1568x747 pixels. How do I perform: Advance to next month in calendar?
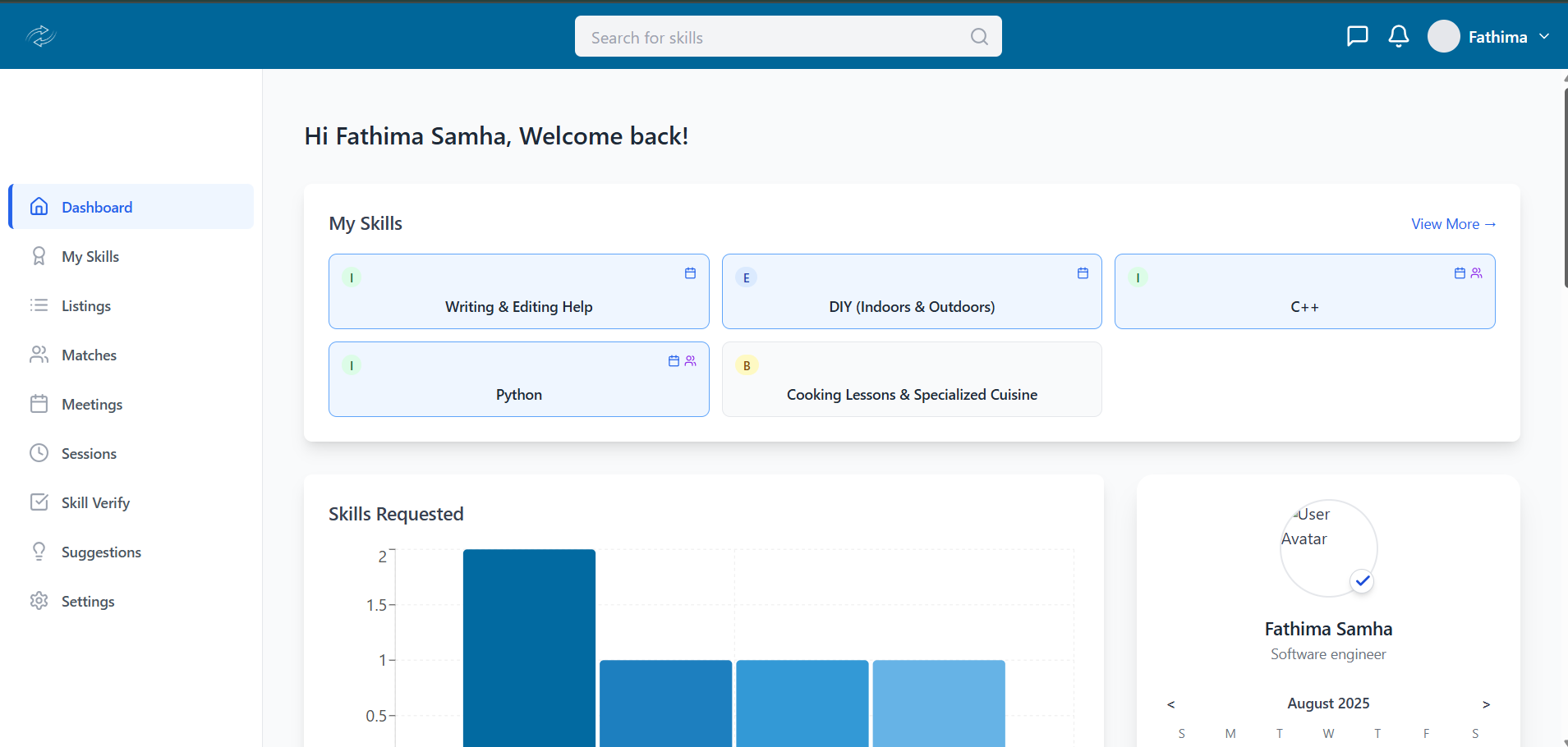click(x=1485, y=704)
